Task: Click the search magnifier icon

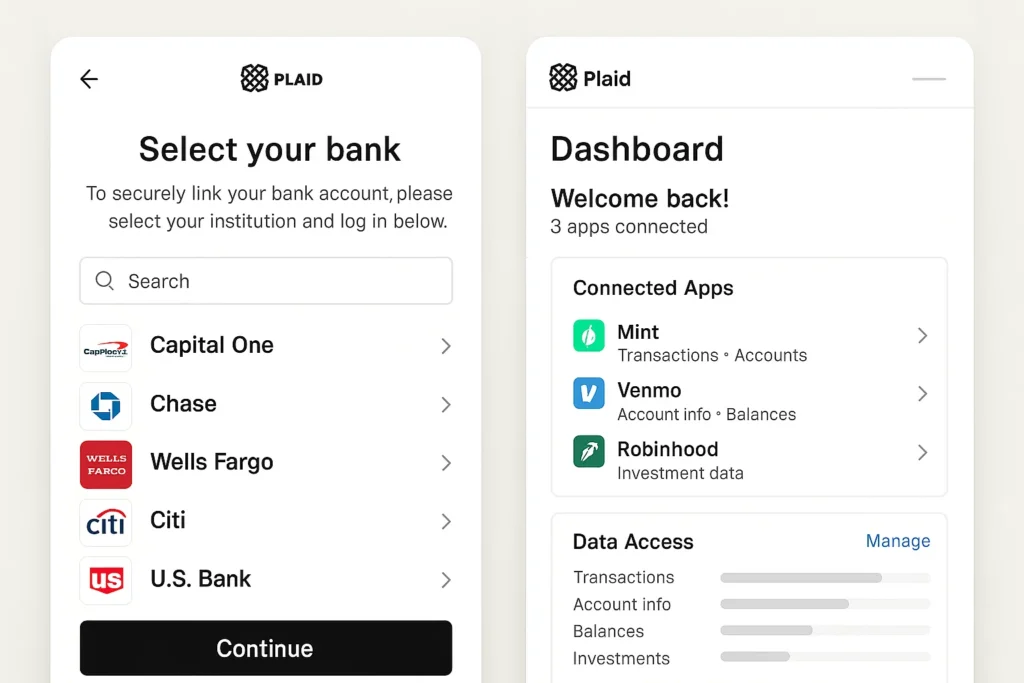Action: coord(104,281)
